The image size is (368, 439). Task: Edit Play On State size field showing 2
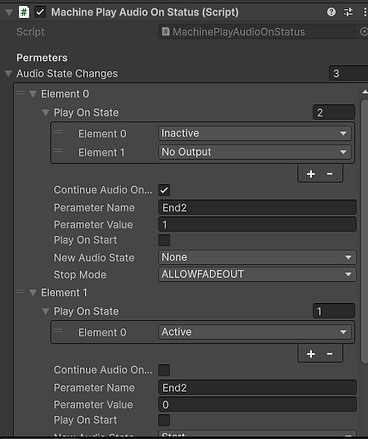pyautogui.click(x=334, y=112)
